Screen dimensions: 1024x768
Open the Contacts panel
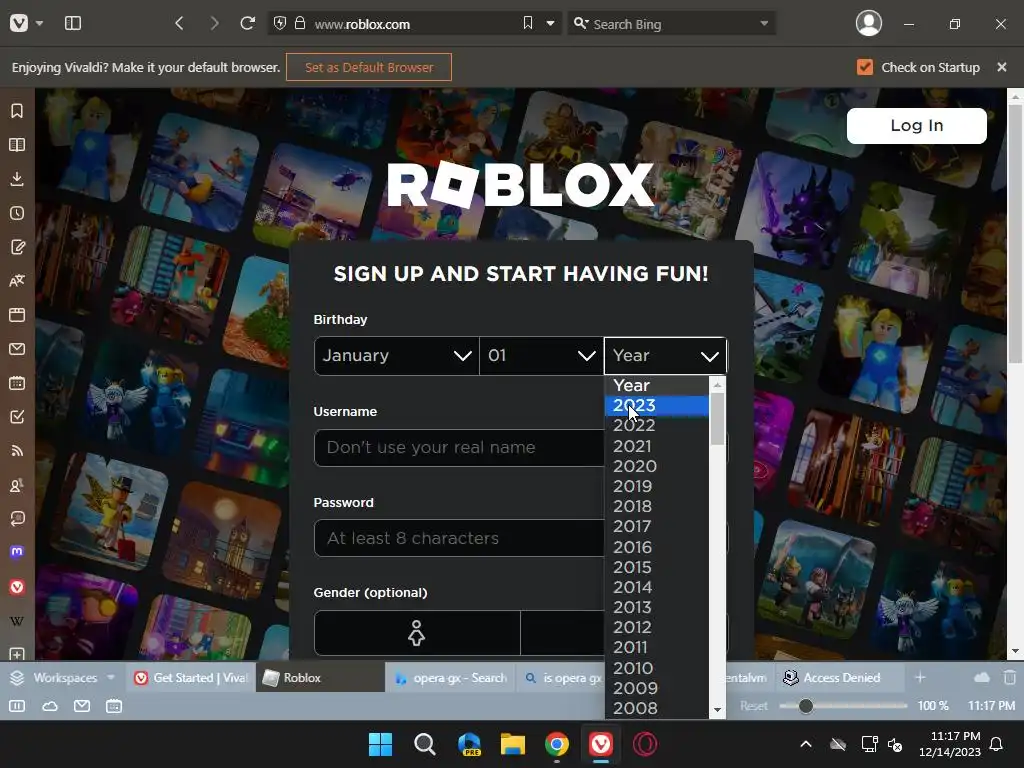(17, 485)
